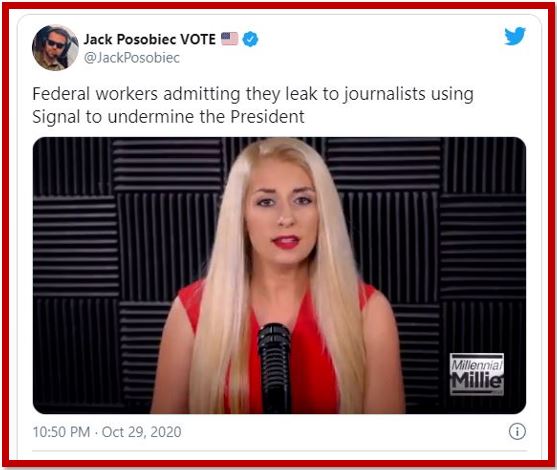Click the Oct 29, 2020 date
The height and width of the screenshot is (470, 557).
click(141, 432)
